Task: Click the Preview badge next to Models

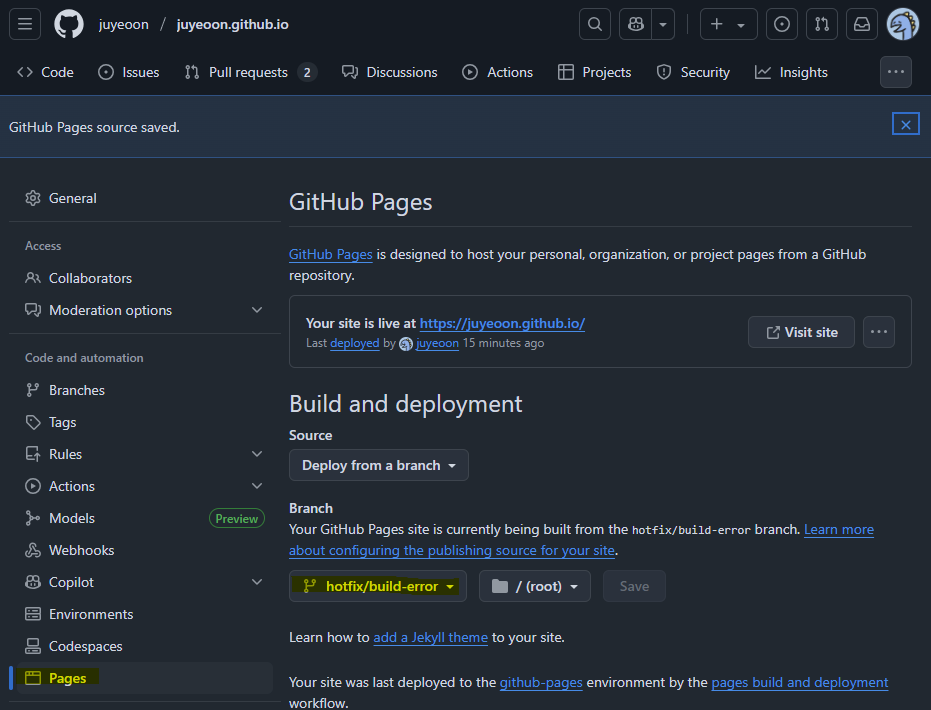Action: pyautogui.click(x=237, y=518)
